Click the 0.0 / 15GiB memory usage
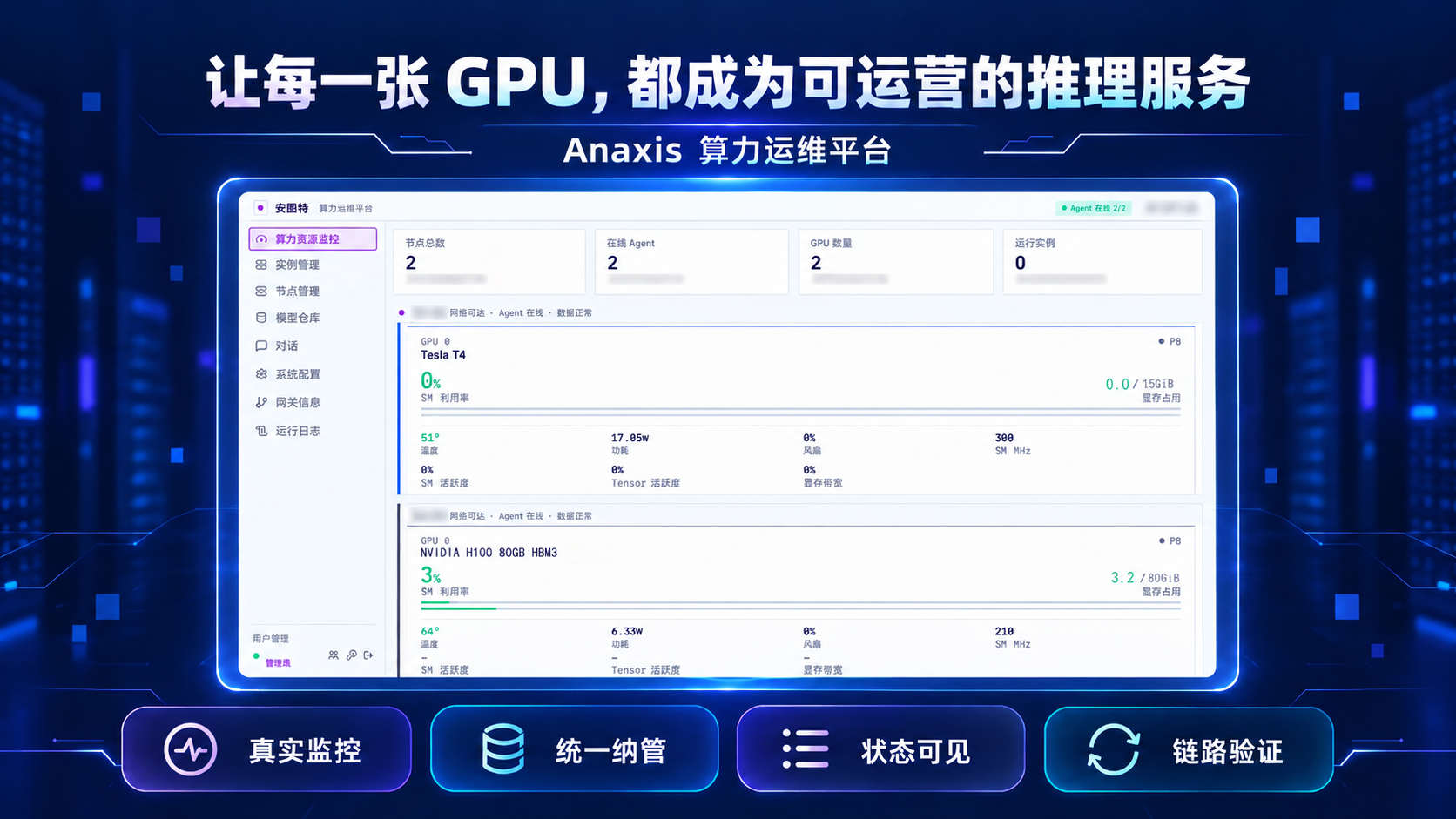Image resolution: width=1456 pixels, height=819 pixels. point(1140,384)
